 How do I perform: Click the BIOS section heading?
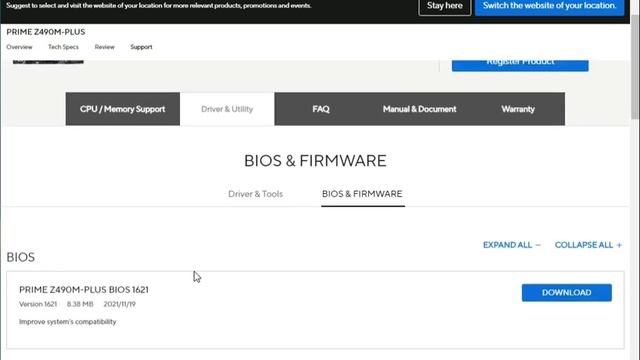click(20, 257)
